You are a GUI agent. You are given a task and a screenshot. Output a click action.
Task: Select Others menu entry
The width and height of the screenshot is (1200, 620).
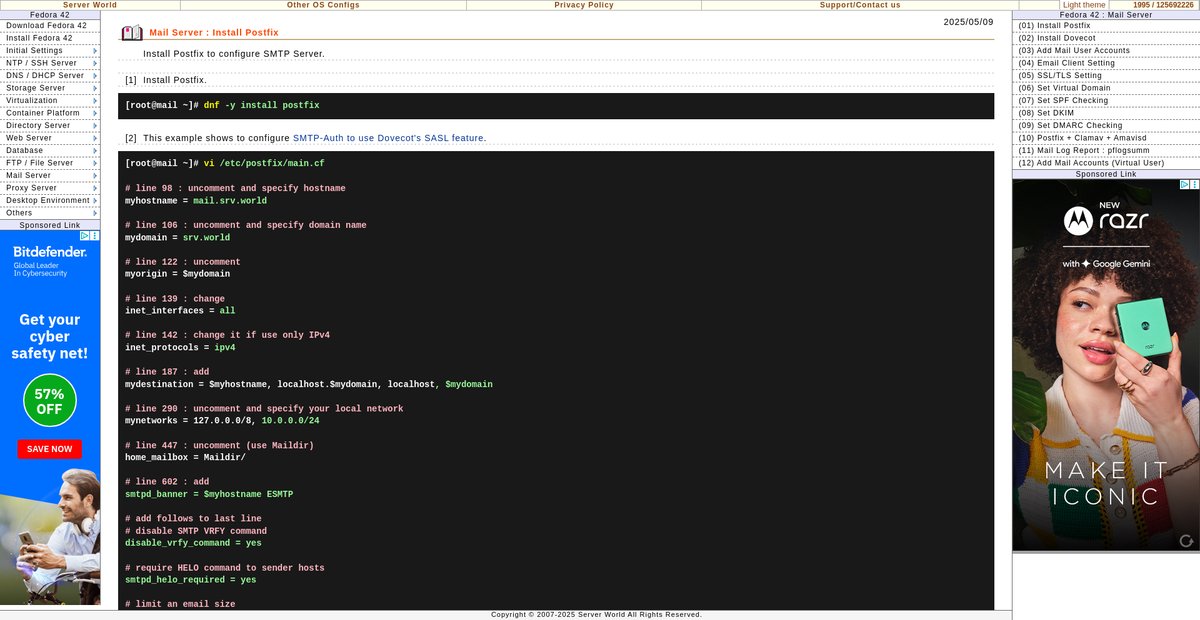50,213
